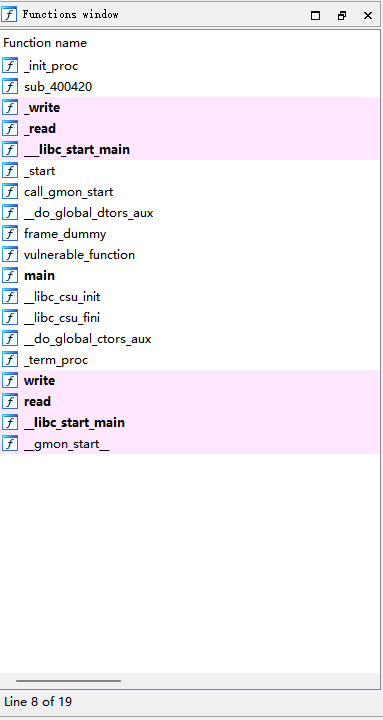Click the Functions window title bar icon

pos(9,15)
